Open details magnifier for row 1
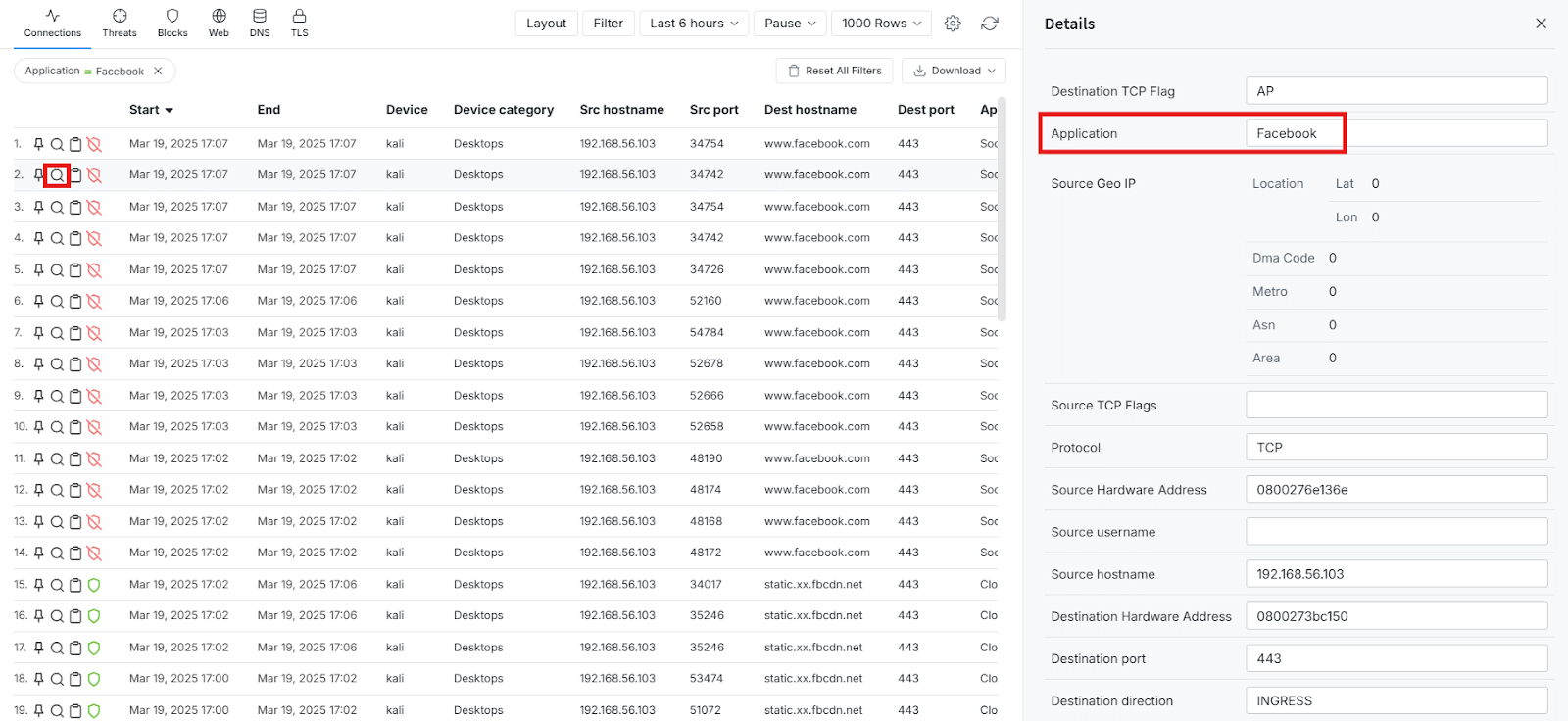Screen dimensions: 1568x721 point(57,144)
